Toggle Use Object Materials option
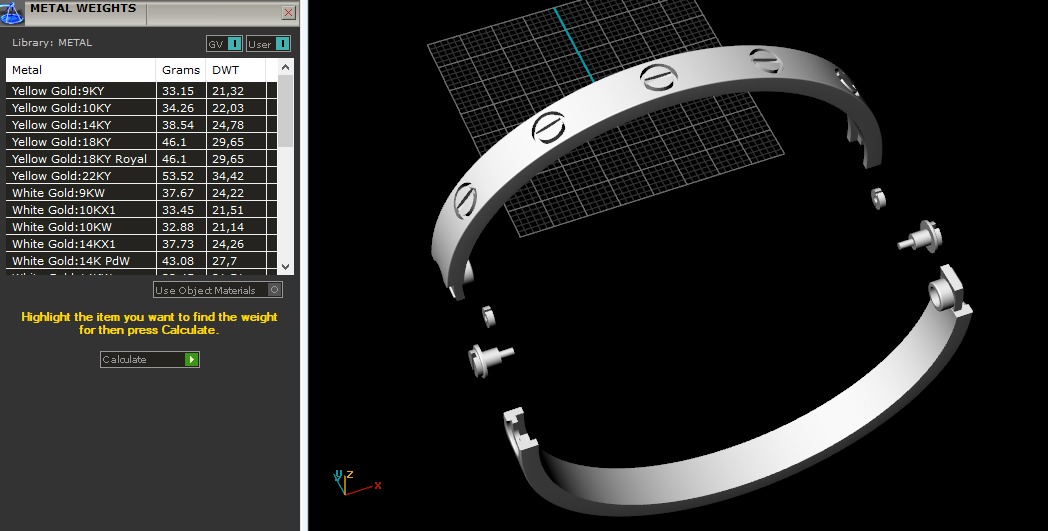This screenshot has height=531, width=1048. tap(218, 290)
